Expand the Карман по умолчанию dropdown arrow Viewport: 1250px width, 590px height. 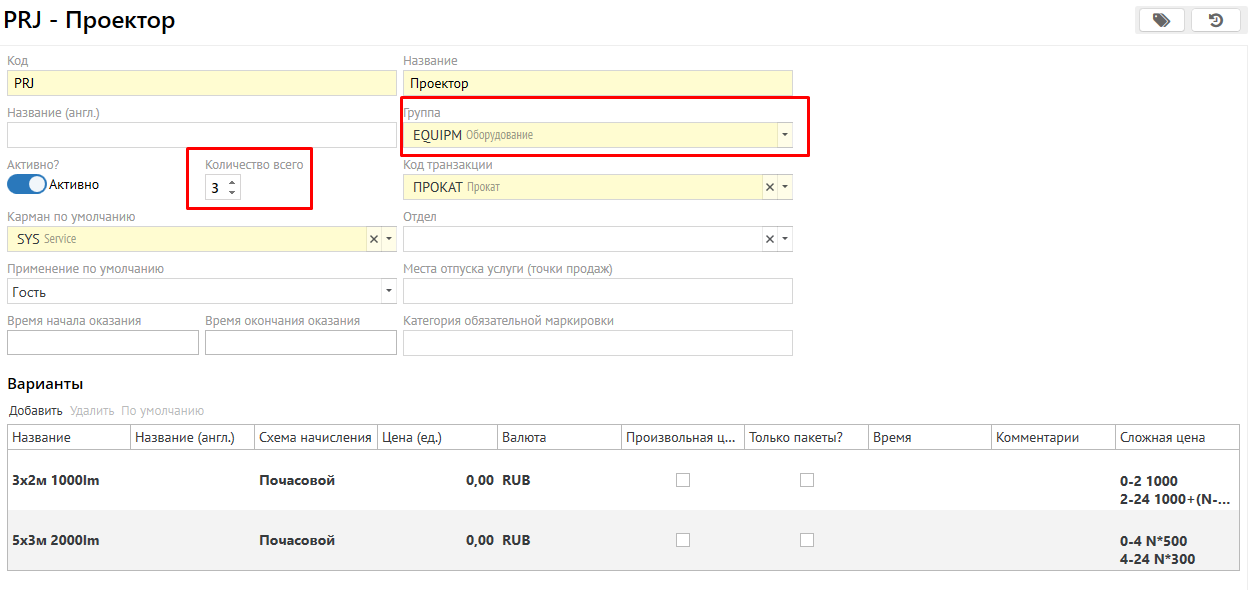pos(389,239)
